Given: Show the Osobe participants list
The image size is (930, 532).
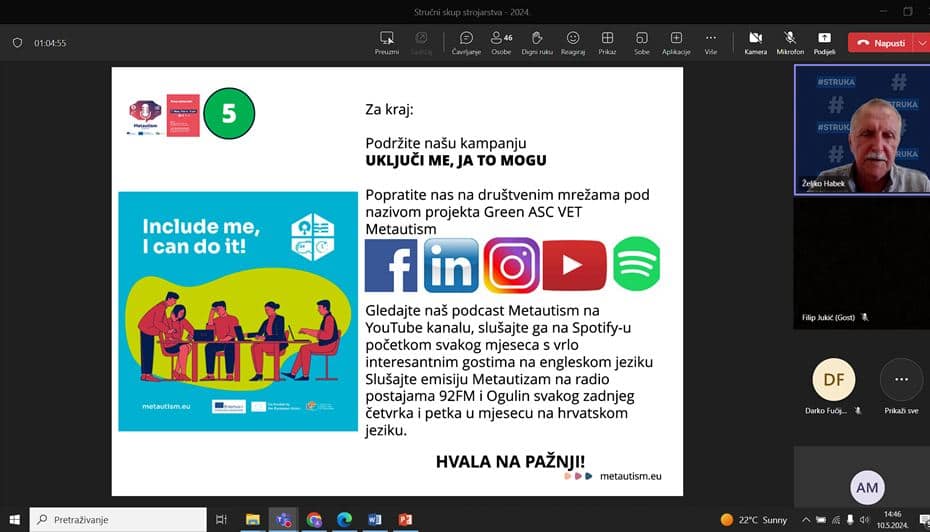Looking at the screenshot, I should pyautogui.click(x=501, y=43).
